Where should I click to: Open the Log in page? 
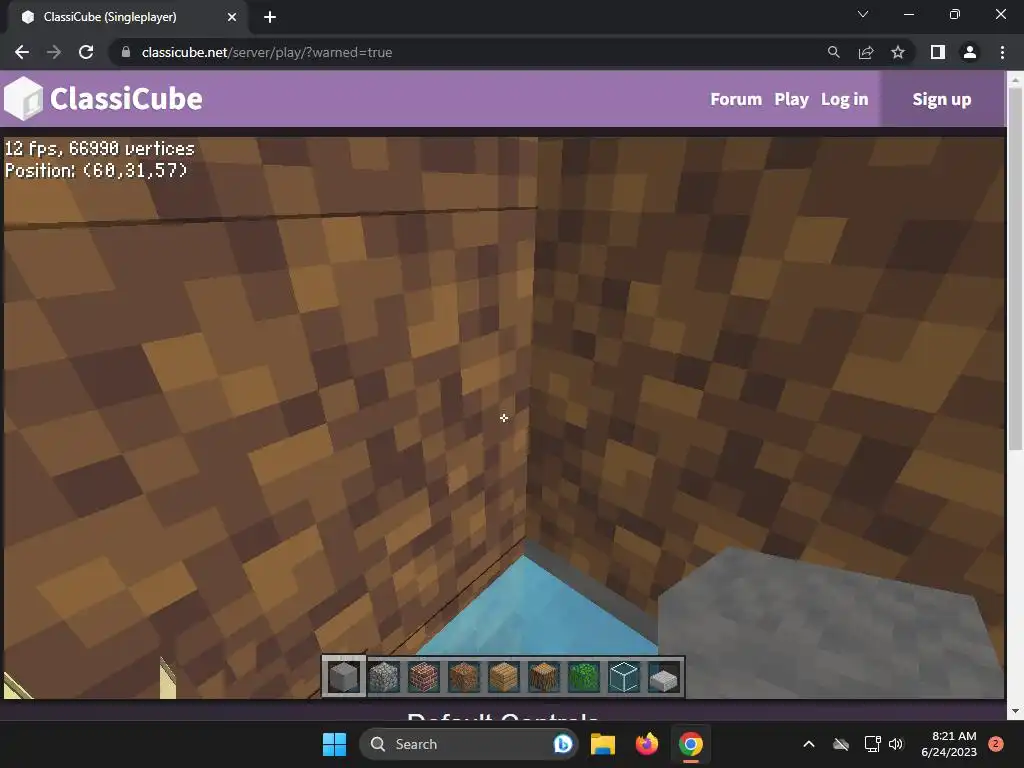click(844, 99)
